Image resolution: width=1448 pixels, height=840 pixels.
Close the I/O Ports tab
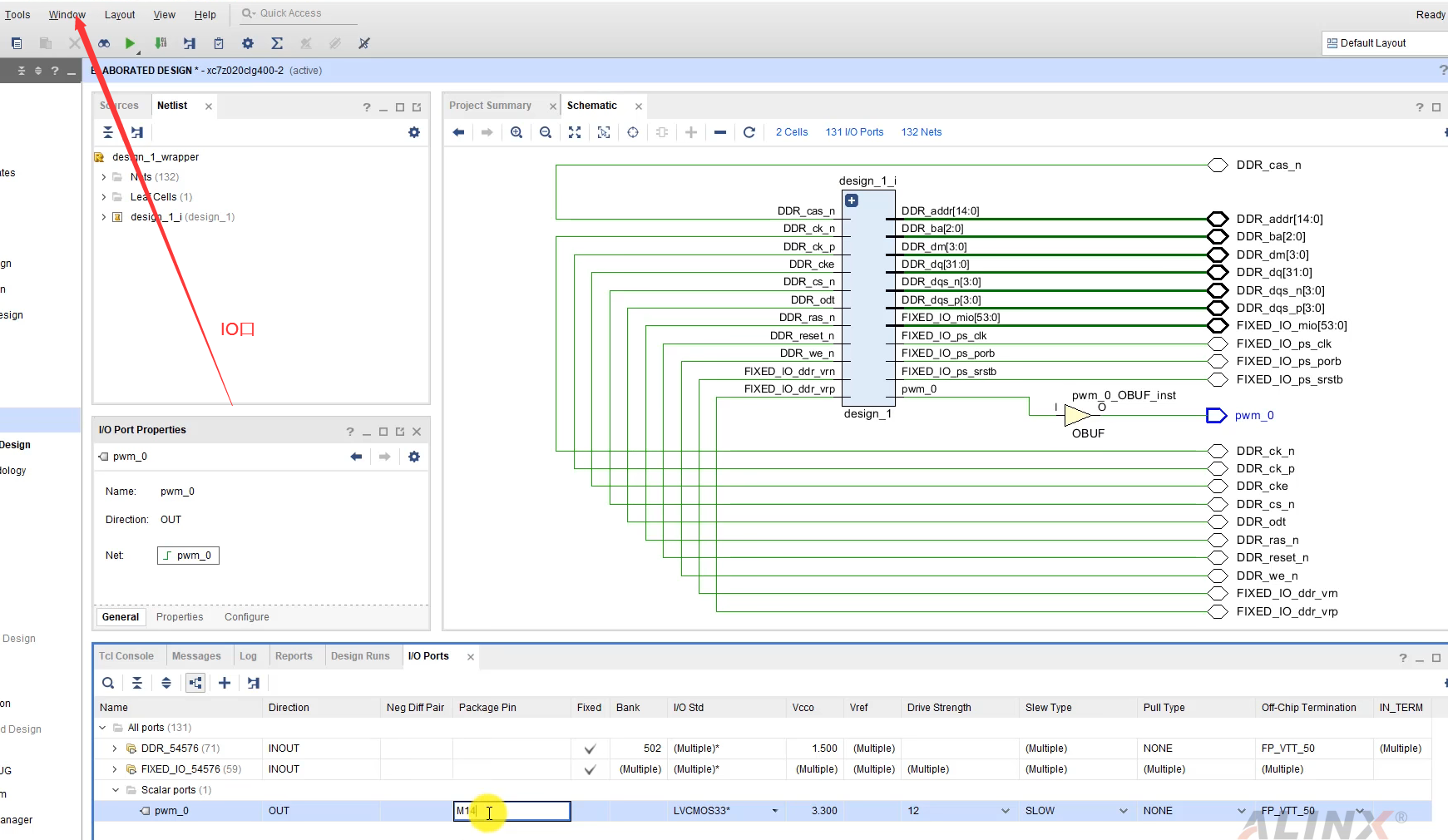(x=471, y=657)
